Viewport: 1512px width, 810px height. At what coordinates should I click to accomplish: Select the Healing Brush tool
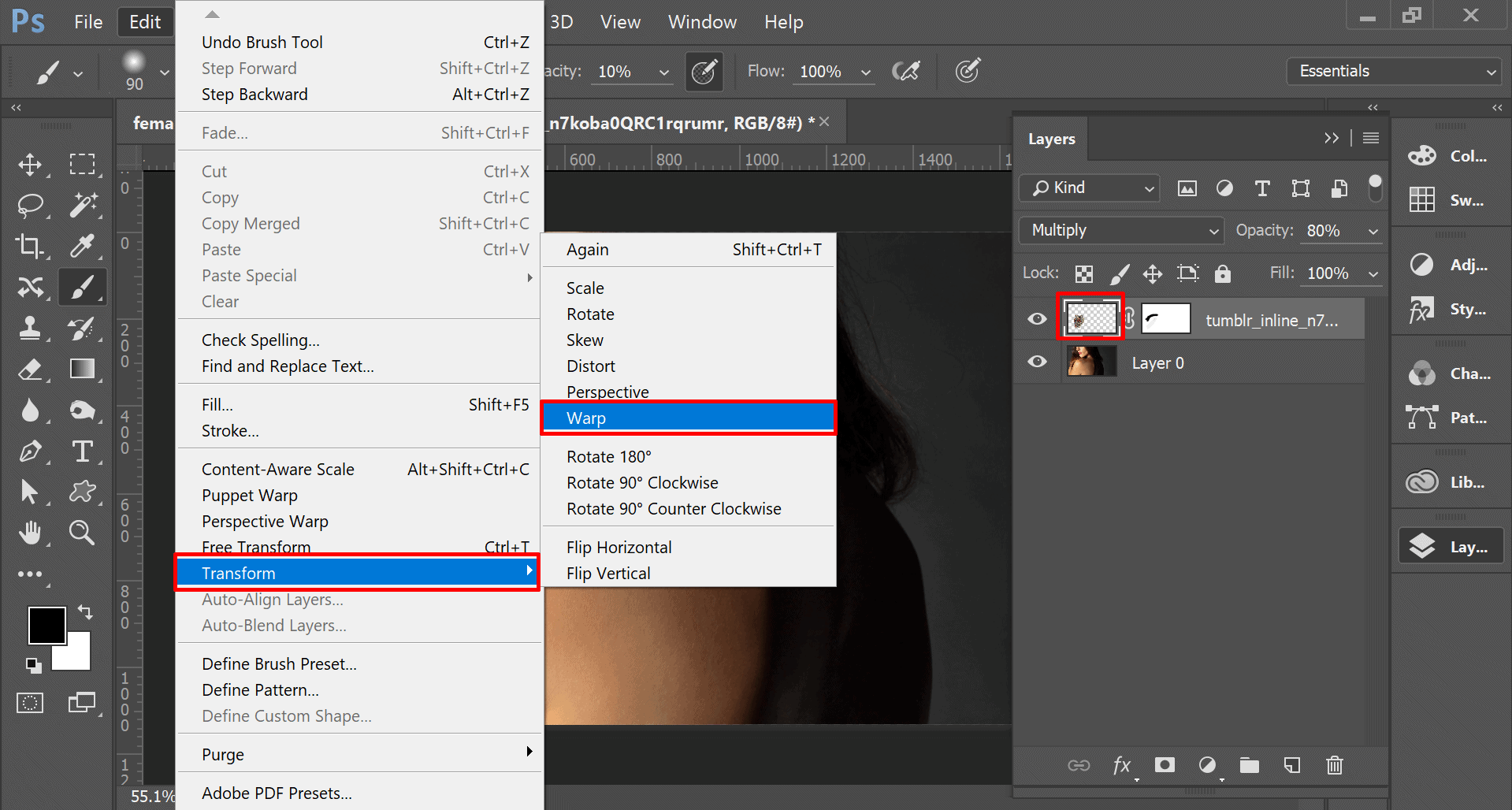(30, 287)
